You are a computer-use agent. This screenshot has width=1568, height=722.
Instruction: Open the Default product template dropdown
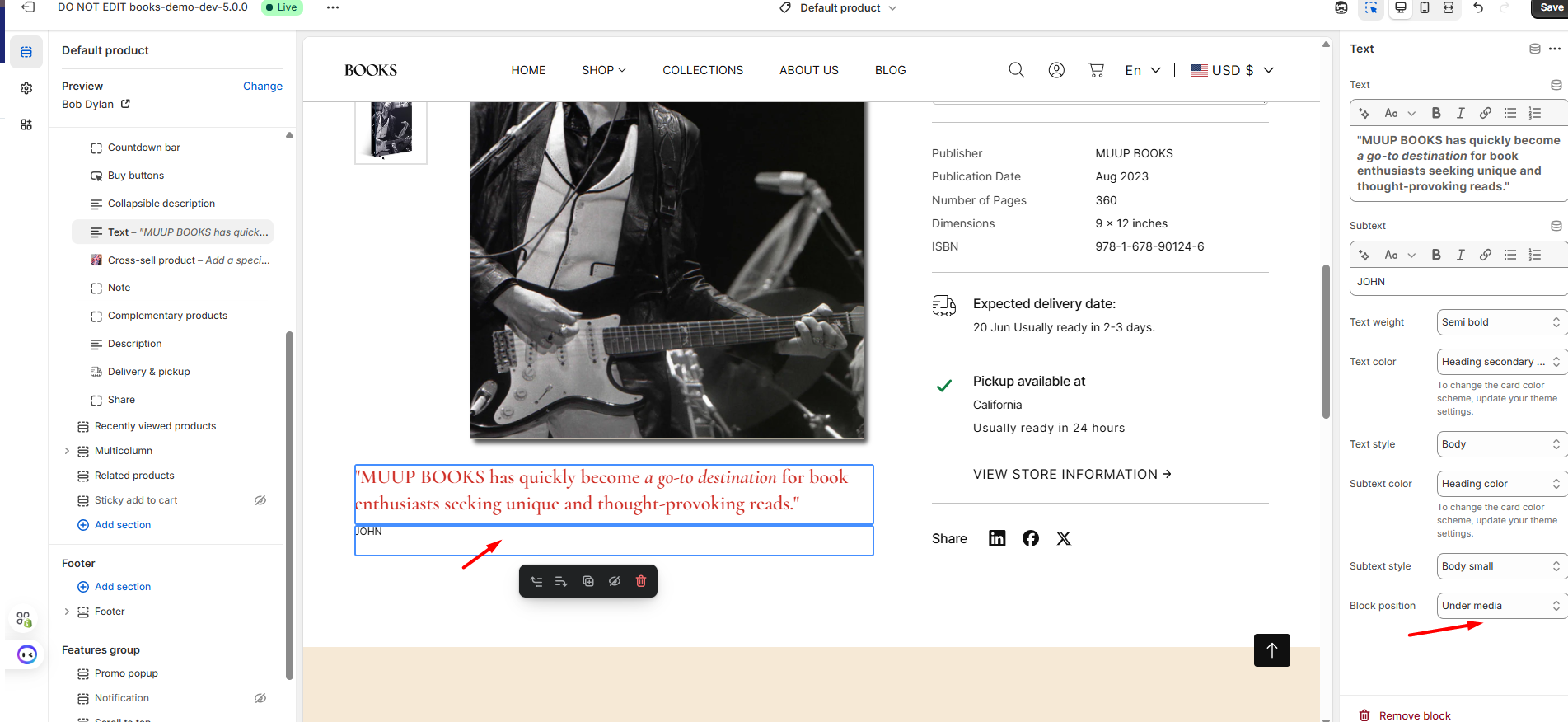coord(838,7)
